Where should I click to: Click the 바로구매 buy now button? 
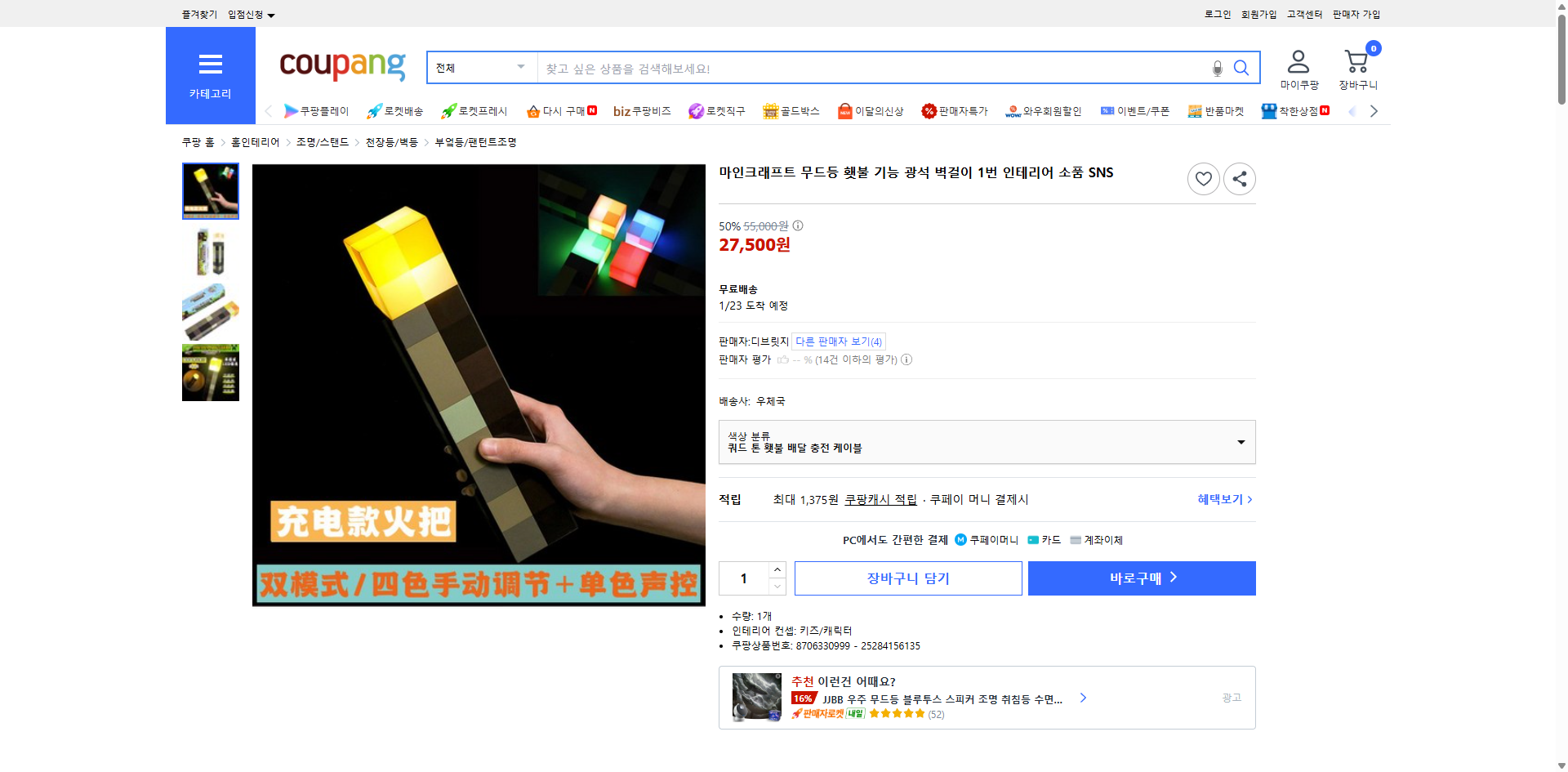coord(1141,578)
